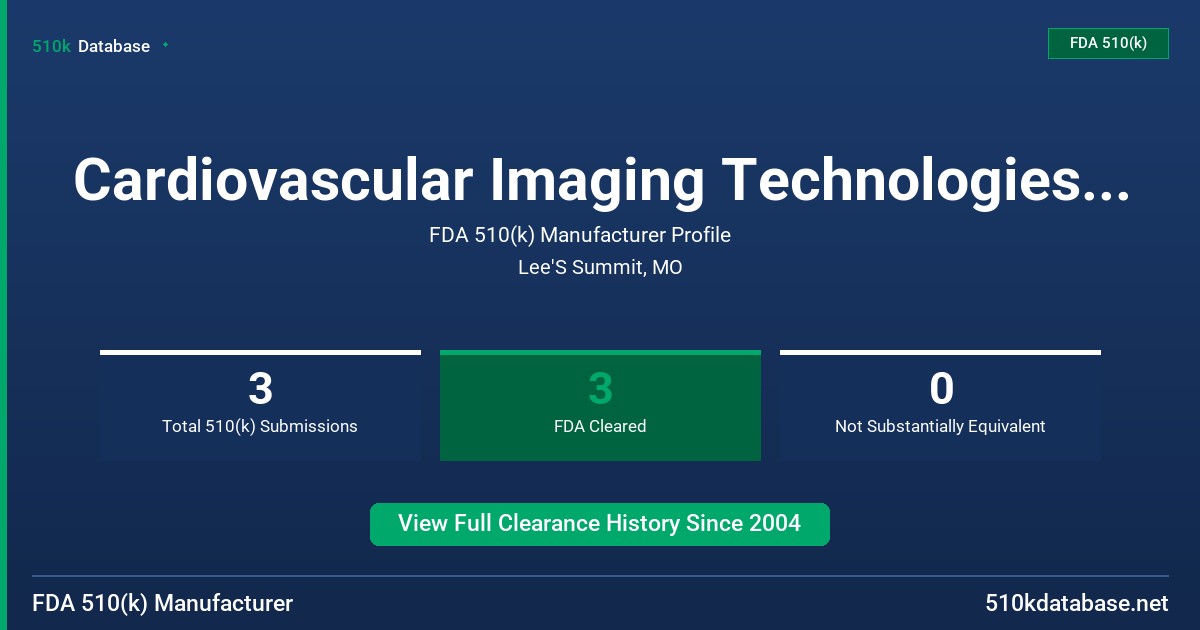Click the small green dot beside Database
1200x630 pixels.
165,45
